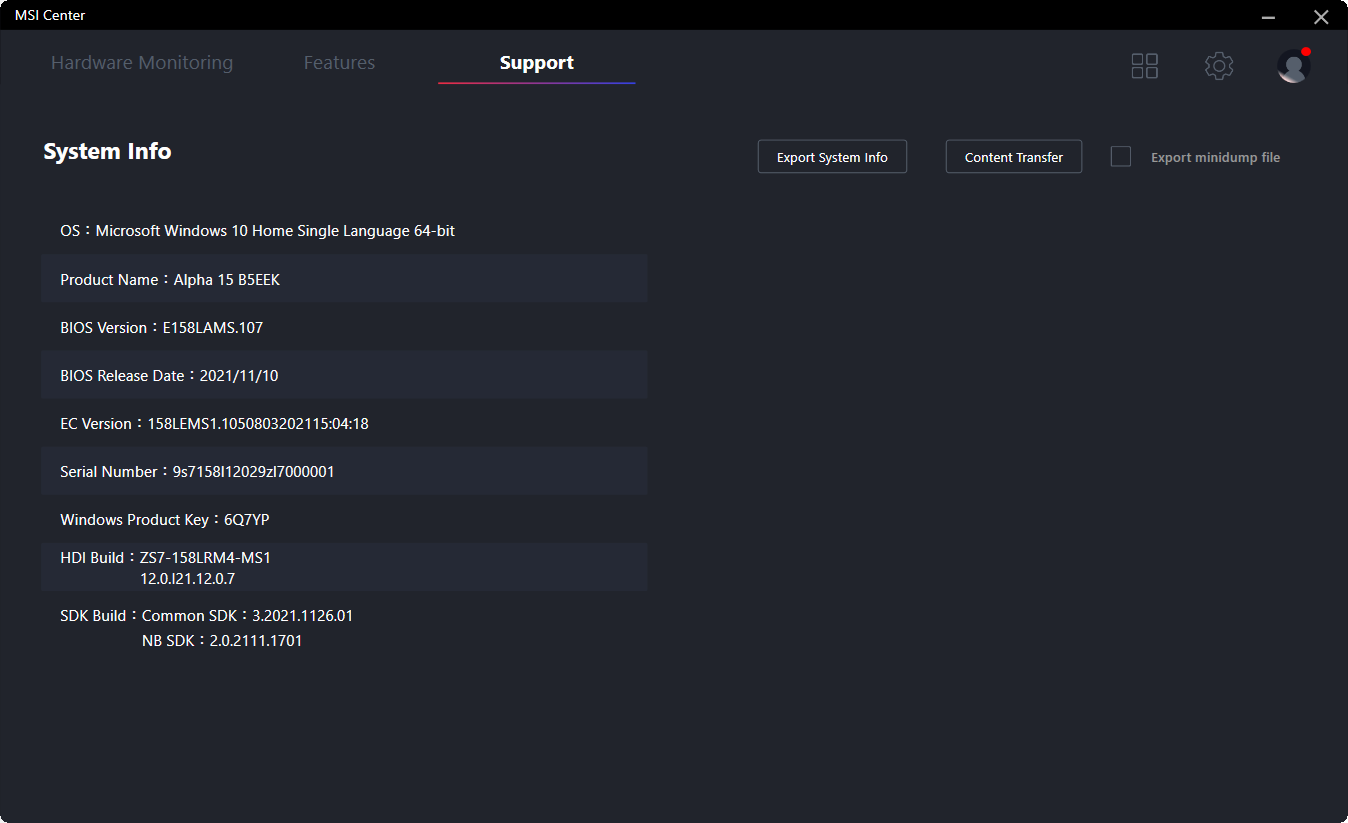Viewport: 1348px width, 823px height.
Task: Open the apps grid icon
Action: [x=1144, y=66]
